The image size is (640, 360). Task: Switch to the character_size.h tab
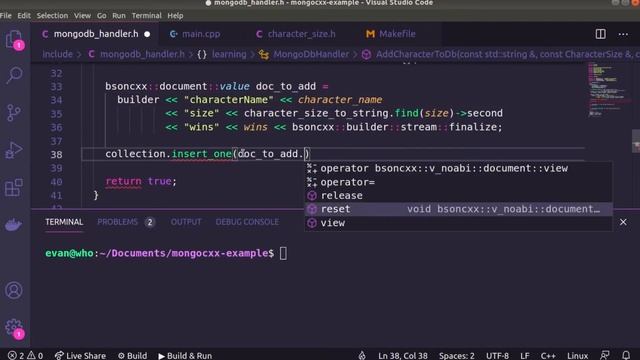coord(296,34)
